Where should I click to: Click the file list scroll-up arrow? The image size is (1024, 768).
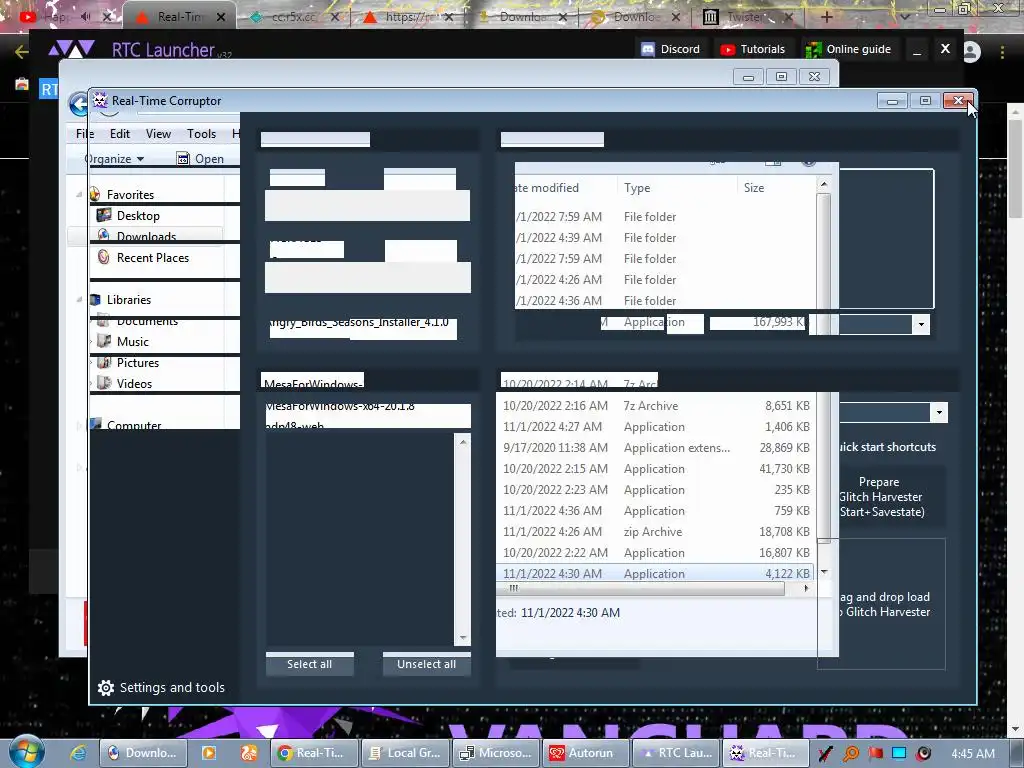click(824, 185)
